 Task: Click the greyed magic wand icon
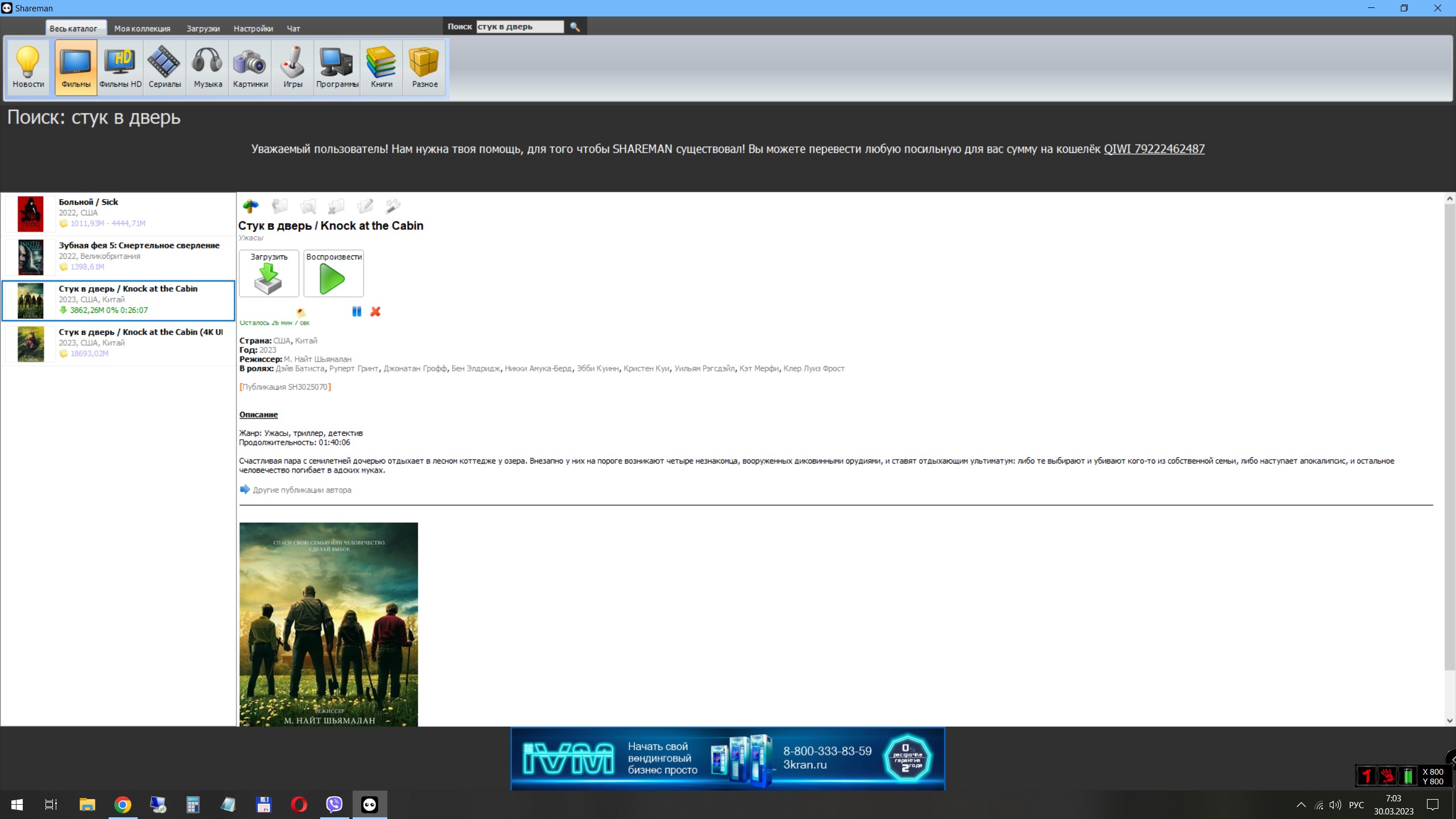point(393,206)
